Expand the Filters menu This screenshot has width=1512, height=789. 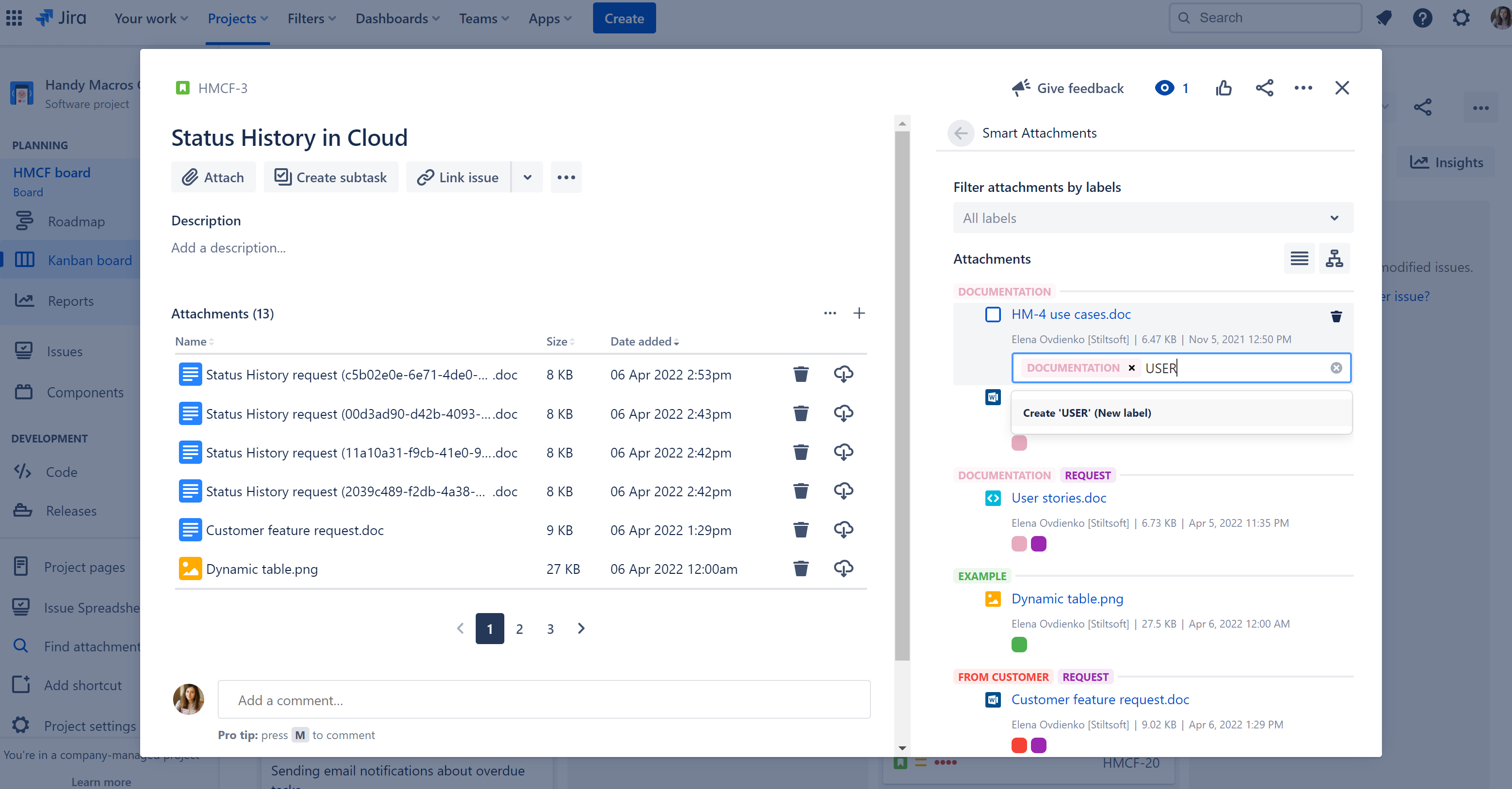[312, 18]
